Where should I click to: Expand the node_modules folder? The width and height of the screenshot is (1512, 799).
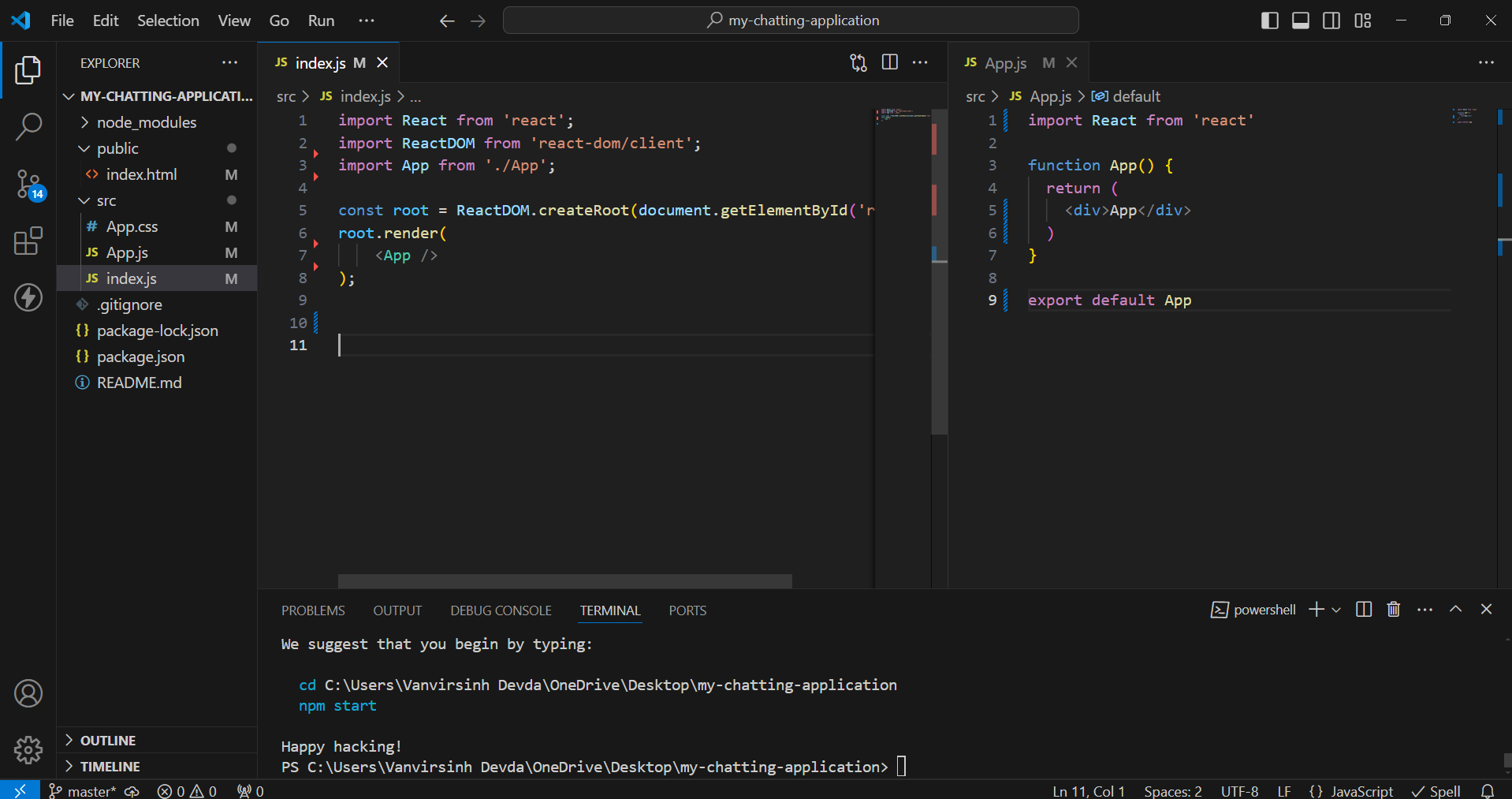157,122
